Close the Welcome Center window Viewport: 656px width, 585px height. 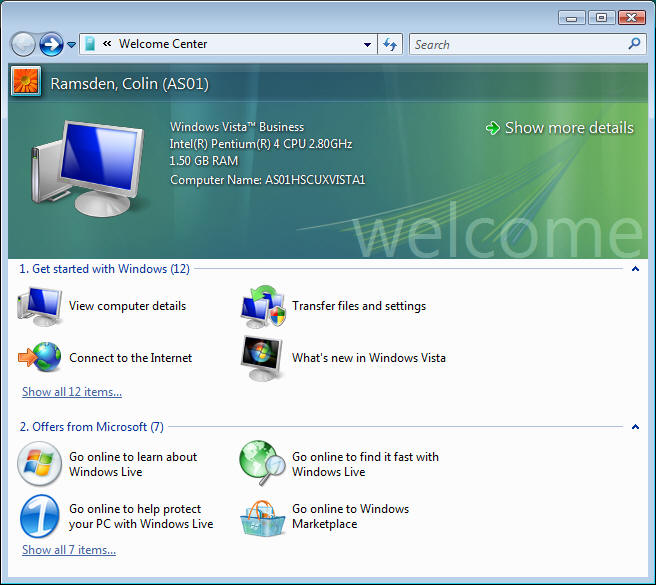click(632, 18)
